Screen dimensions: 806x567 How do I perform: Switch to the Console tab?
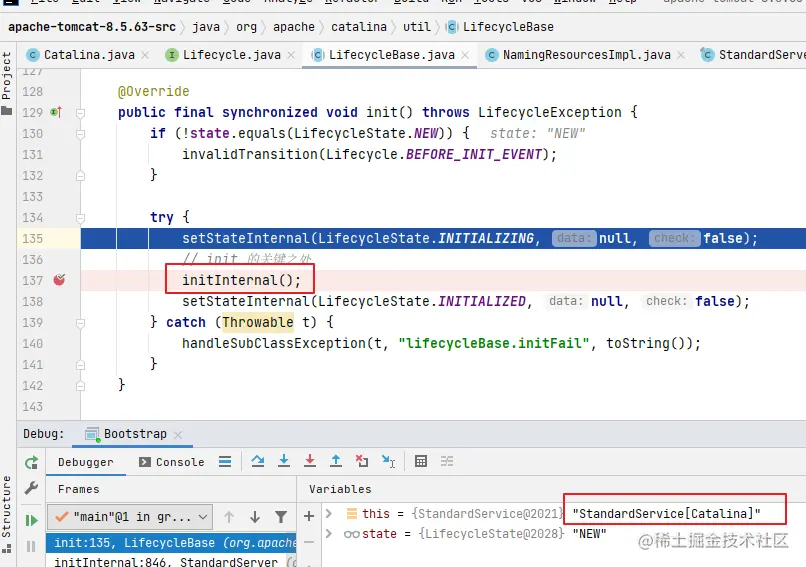coord(172,462)
